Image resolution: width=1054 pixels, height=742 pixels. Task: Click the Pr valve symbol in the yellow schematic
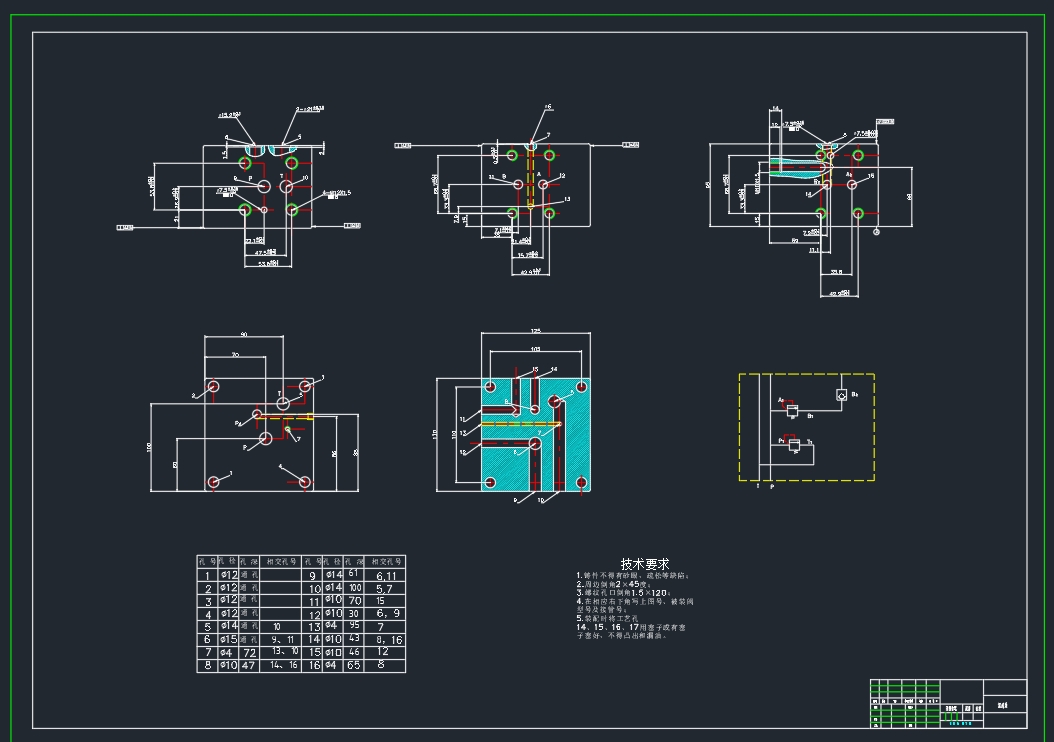pyautogui.click(x=794, y=445)
